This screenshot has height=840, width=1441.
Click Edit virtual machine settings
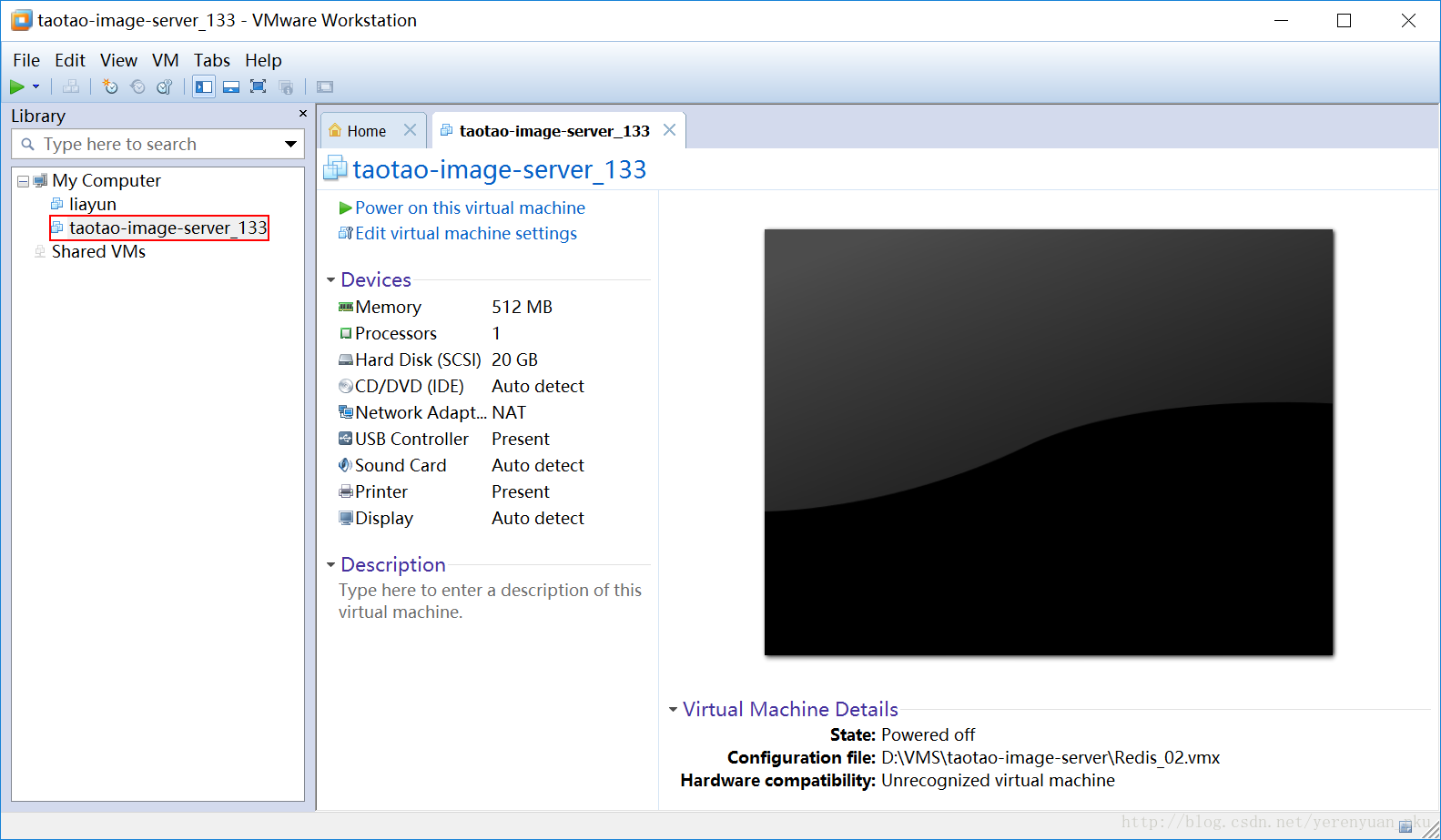465,233
